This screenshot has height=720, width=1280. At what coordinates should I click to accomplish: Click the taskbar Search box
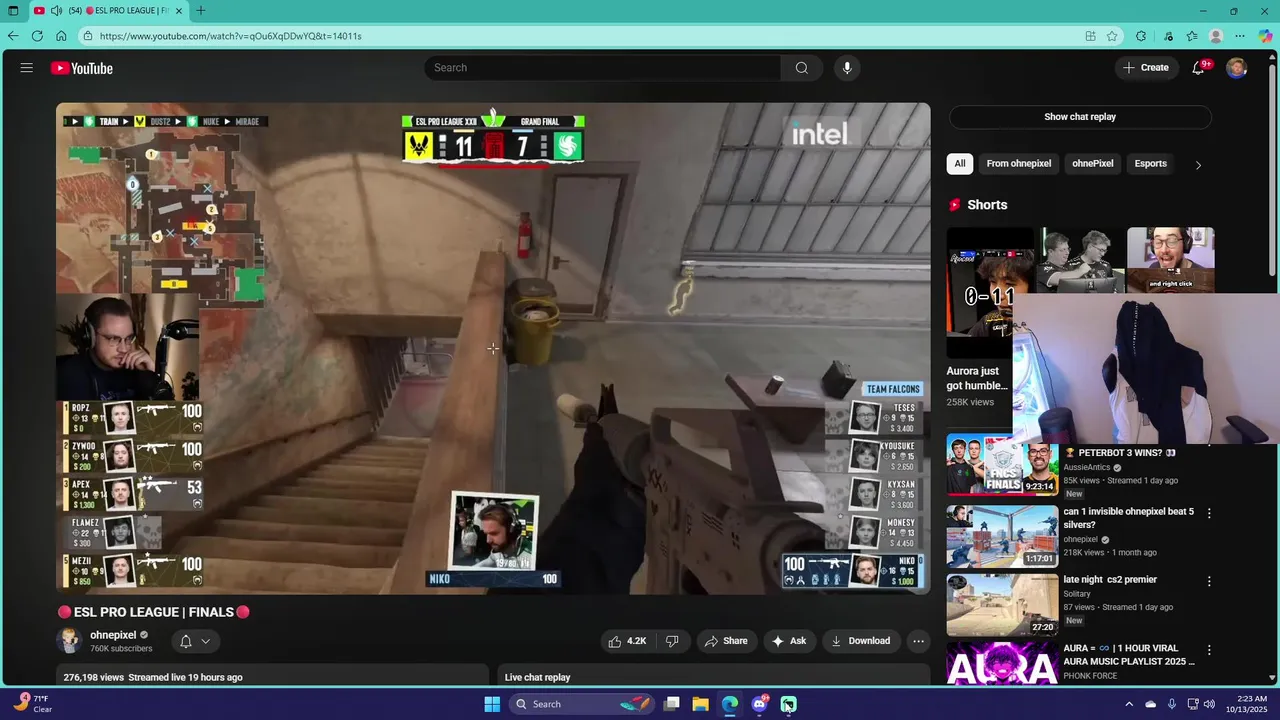coord(581,704)
